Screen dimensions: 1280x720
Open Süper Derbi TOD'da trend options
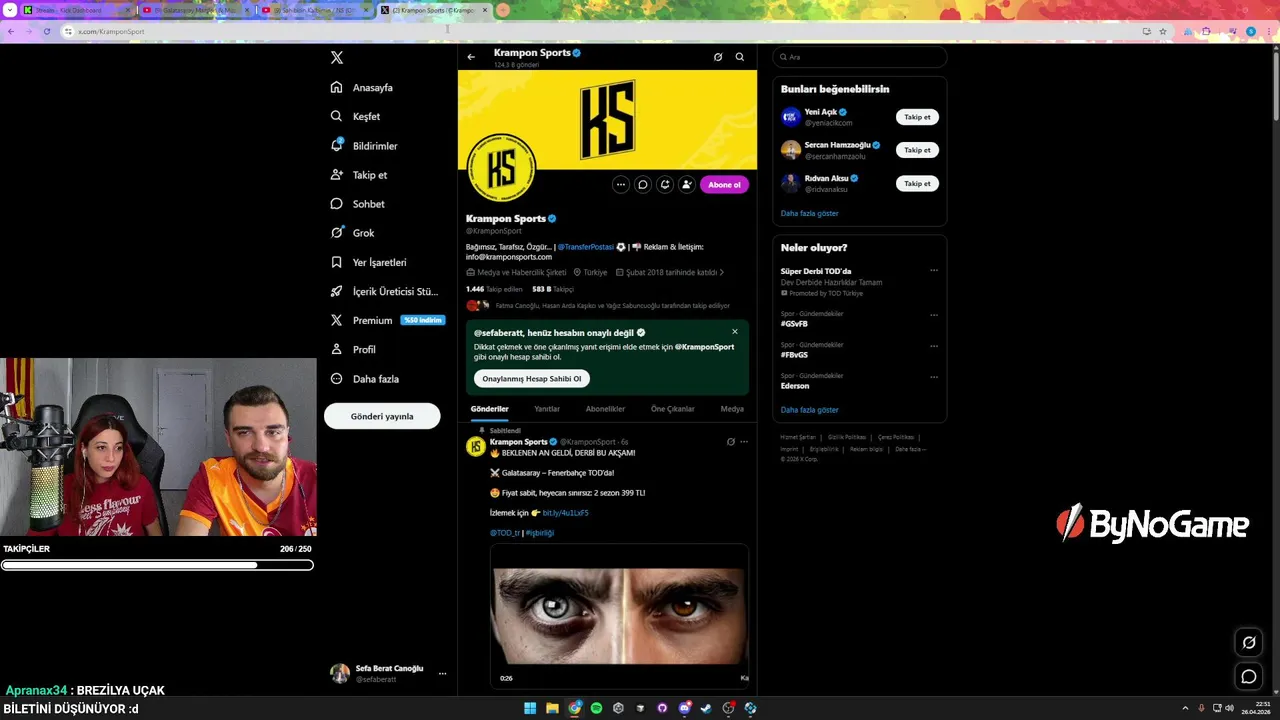pos(934,270)
